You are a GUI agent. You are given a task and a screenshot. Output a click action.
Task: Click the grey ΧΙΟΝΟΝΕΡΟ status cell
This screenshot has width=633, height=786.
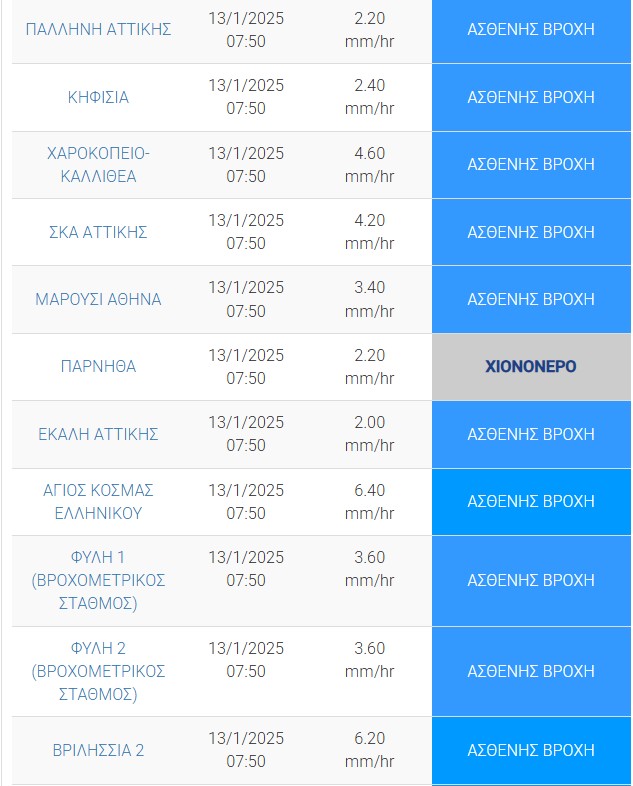click(531, 366)
